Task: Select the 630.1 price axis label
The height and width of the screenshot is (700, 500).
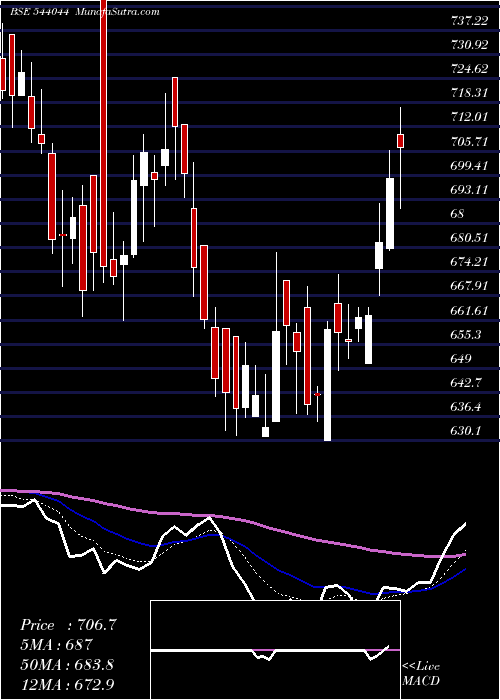Action: tap(465, 431)
